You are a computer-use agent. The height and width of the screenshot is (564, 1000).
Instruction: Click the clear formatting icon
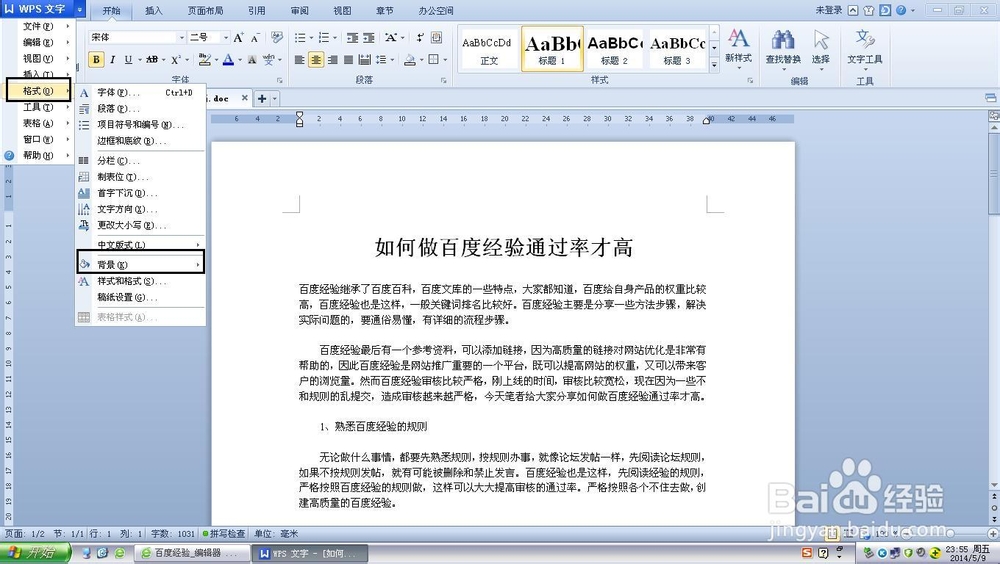click(276, 38)
